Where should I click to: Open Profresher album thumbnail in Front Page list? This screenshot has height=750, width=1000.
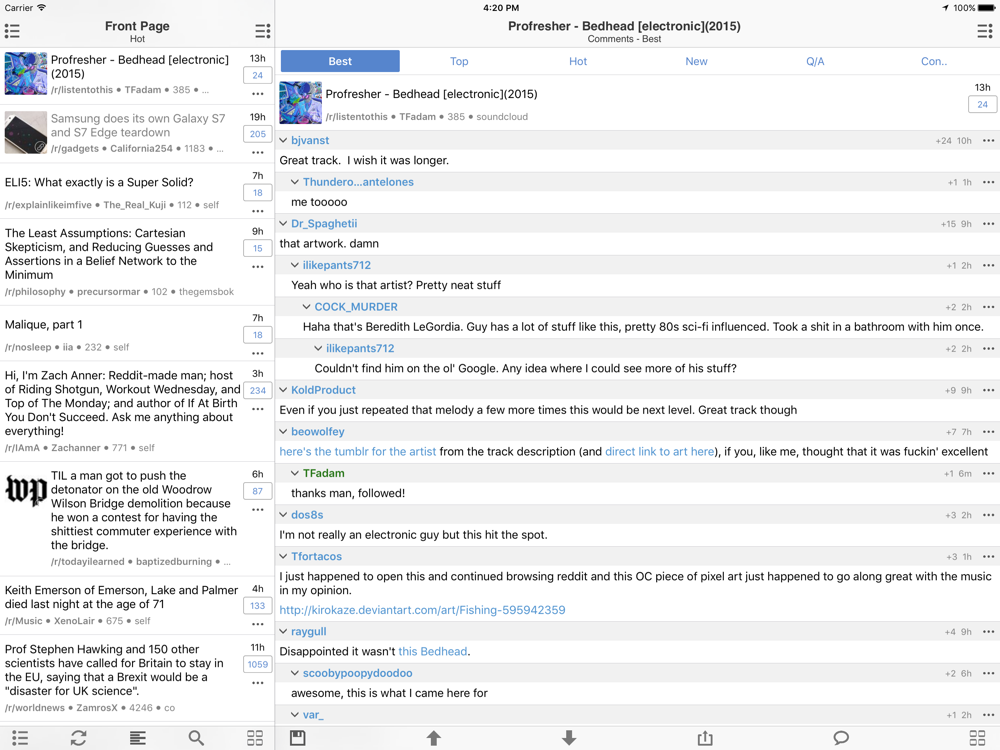coord(26,73)
